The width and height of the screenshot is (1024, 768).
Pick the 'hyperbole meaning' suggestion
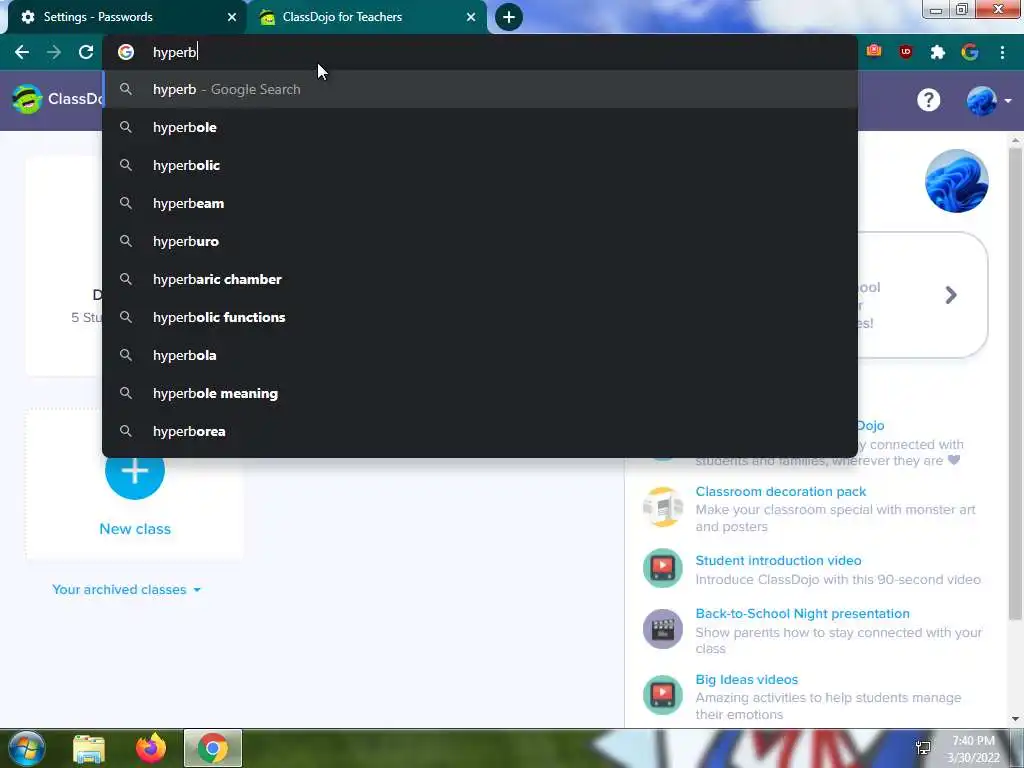480,393
